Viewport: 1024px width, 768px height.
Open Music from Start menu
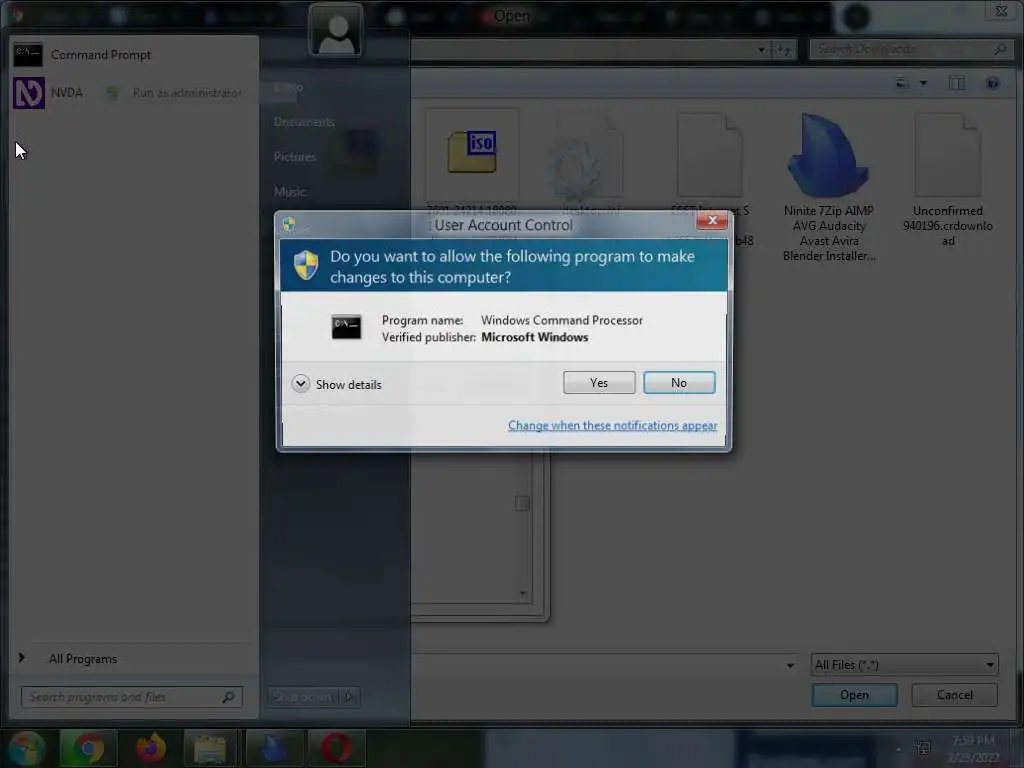pyautogui.click(x=289, y=192)
